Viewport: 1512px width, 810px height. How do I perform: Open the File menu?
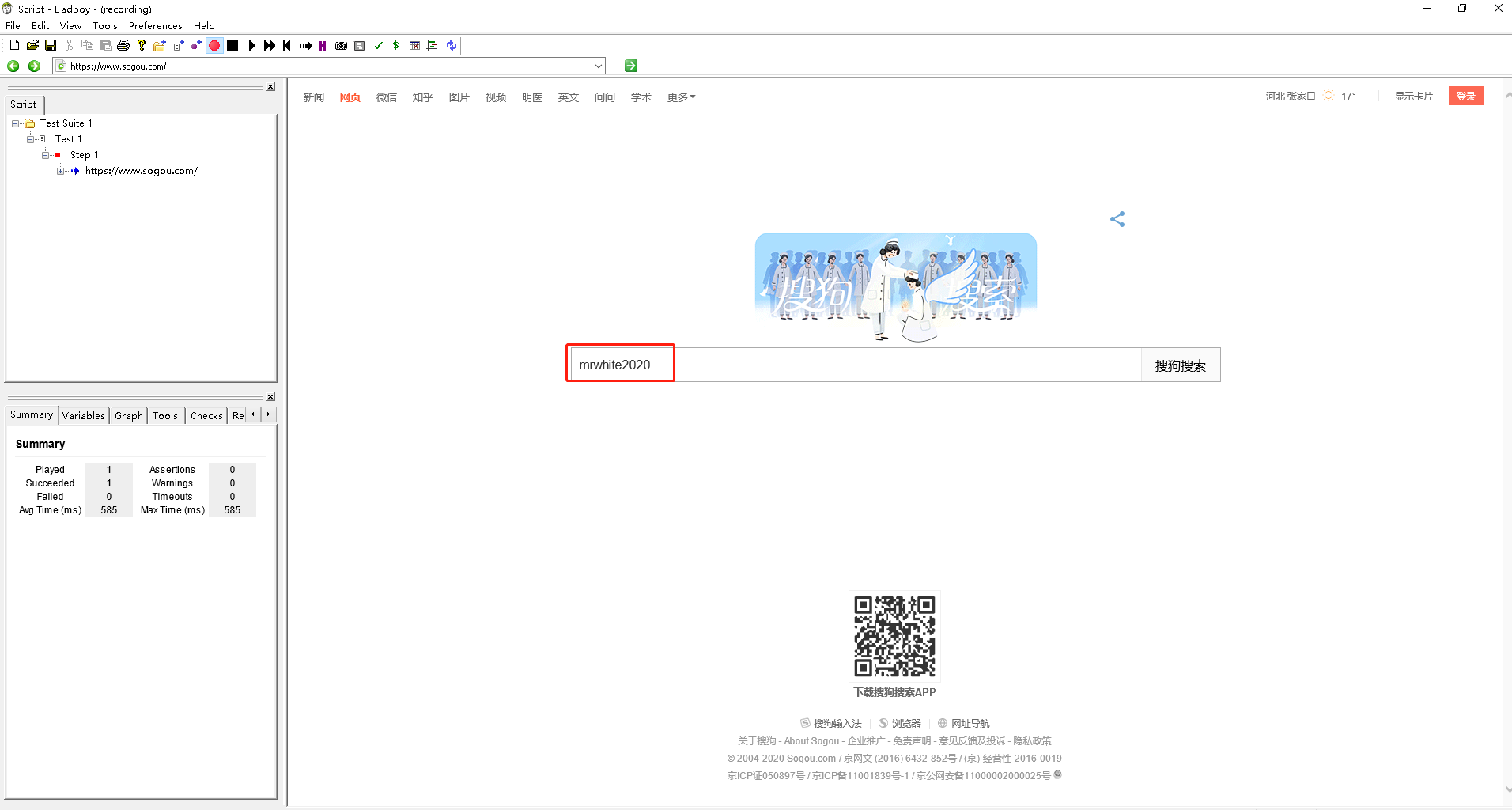pos(13,25)
